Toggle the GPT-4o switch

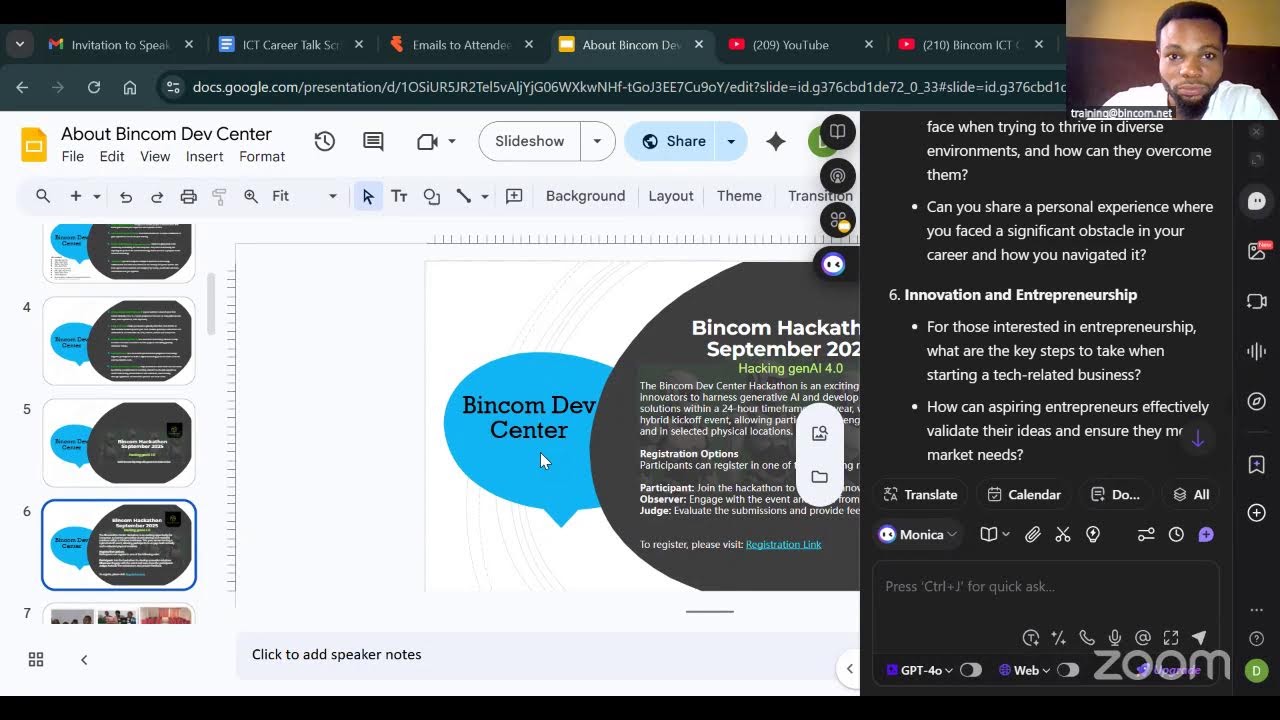tap(970, 670)
